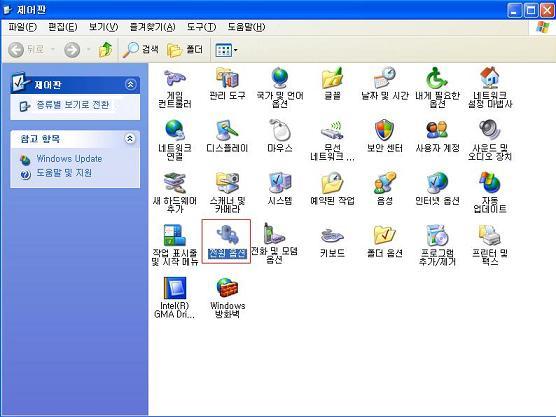Screen dimensions: 556x417
Task: Open 새 하드웨어 추가 icon
Action: (x=175, y=183)
